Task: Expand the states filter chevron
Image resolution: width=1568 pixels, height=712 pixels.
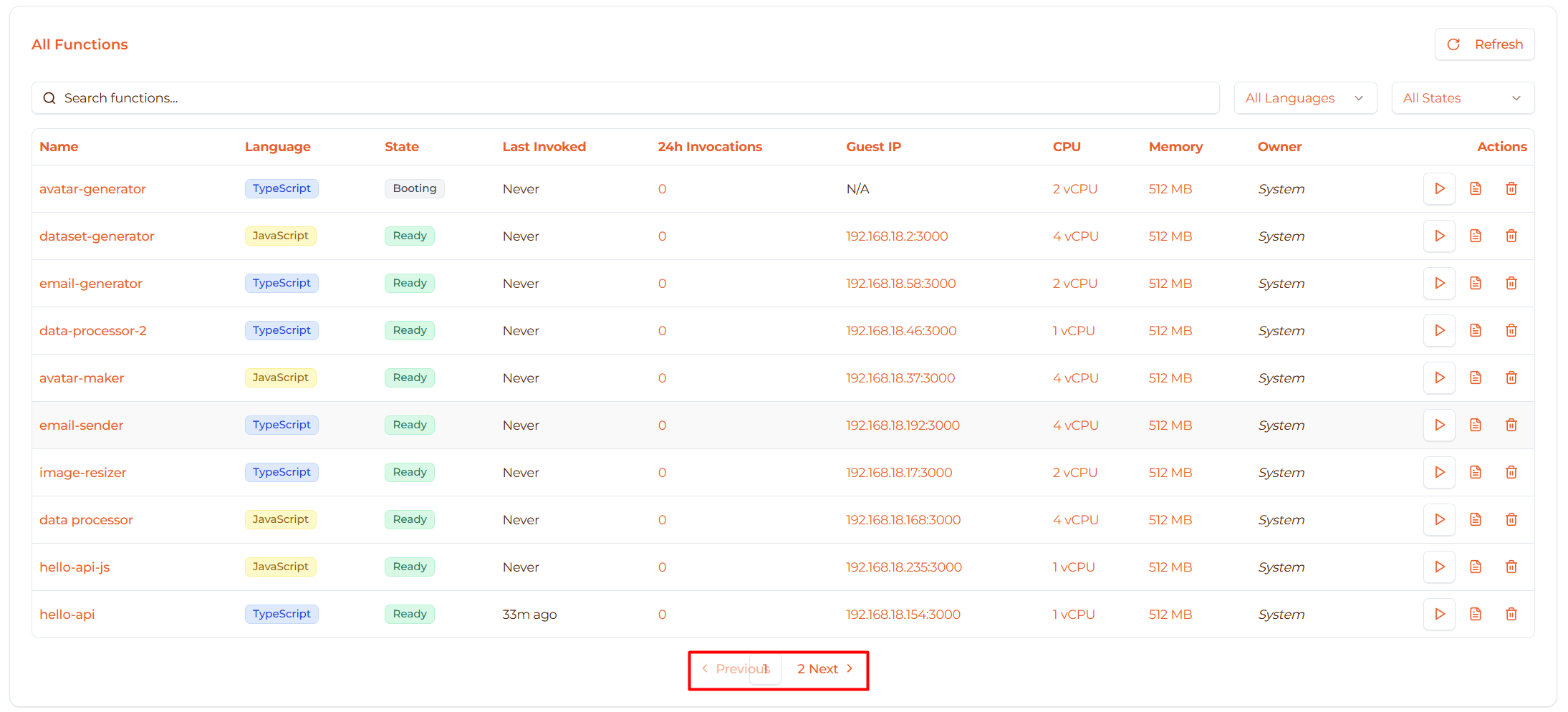Action: 1516,98
